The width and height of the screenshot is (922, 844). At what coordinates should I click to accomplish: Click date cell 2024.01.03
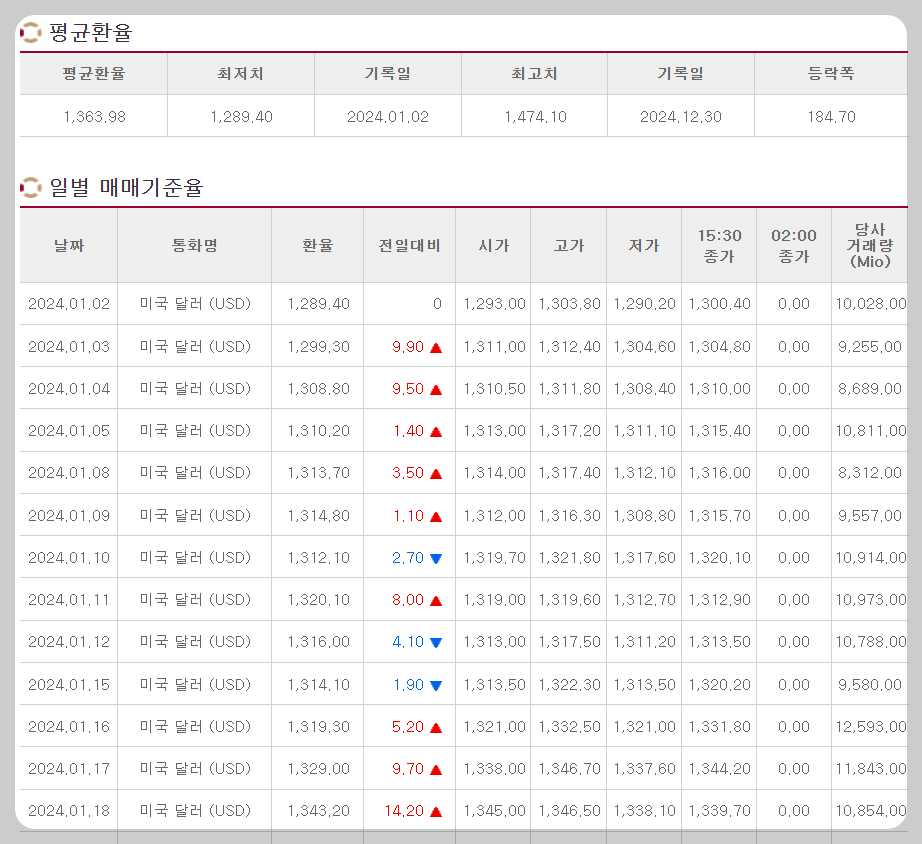69,346
